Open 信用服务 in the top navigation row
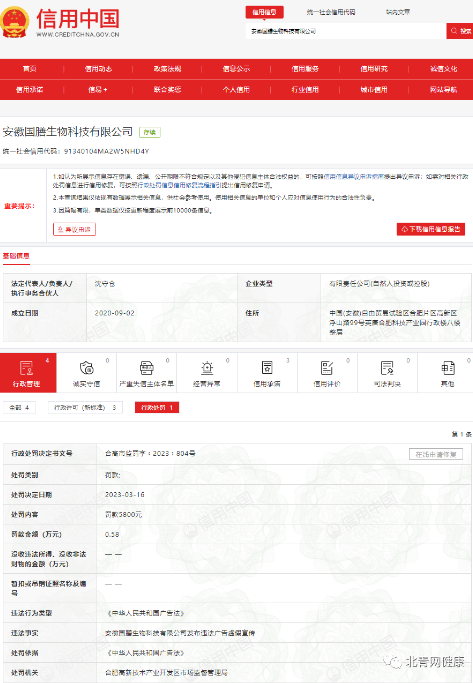473x683 pixels. pyautogui.click(x=305, y=69)
